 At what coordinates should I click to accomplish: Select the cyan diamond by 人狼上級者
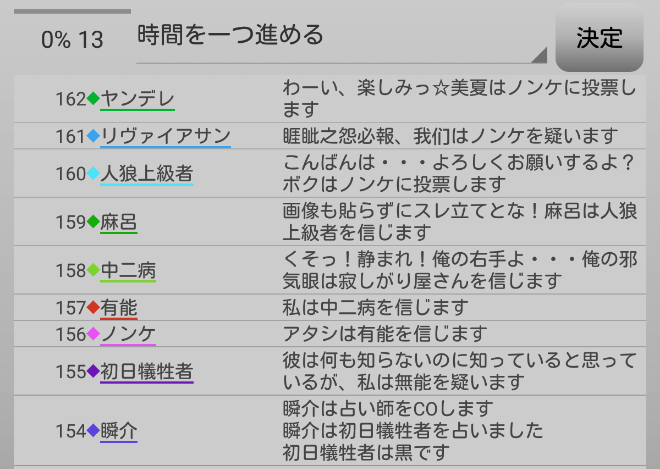point(93,174)
